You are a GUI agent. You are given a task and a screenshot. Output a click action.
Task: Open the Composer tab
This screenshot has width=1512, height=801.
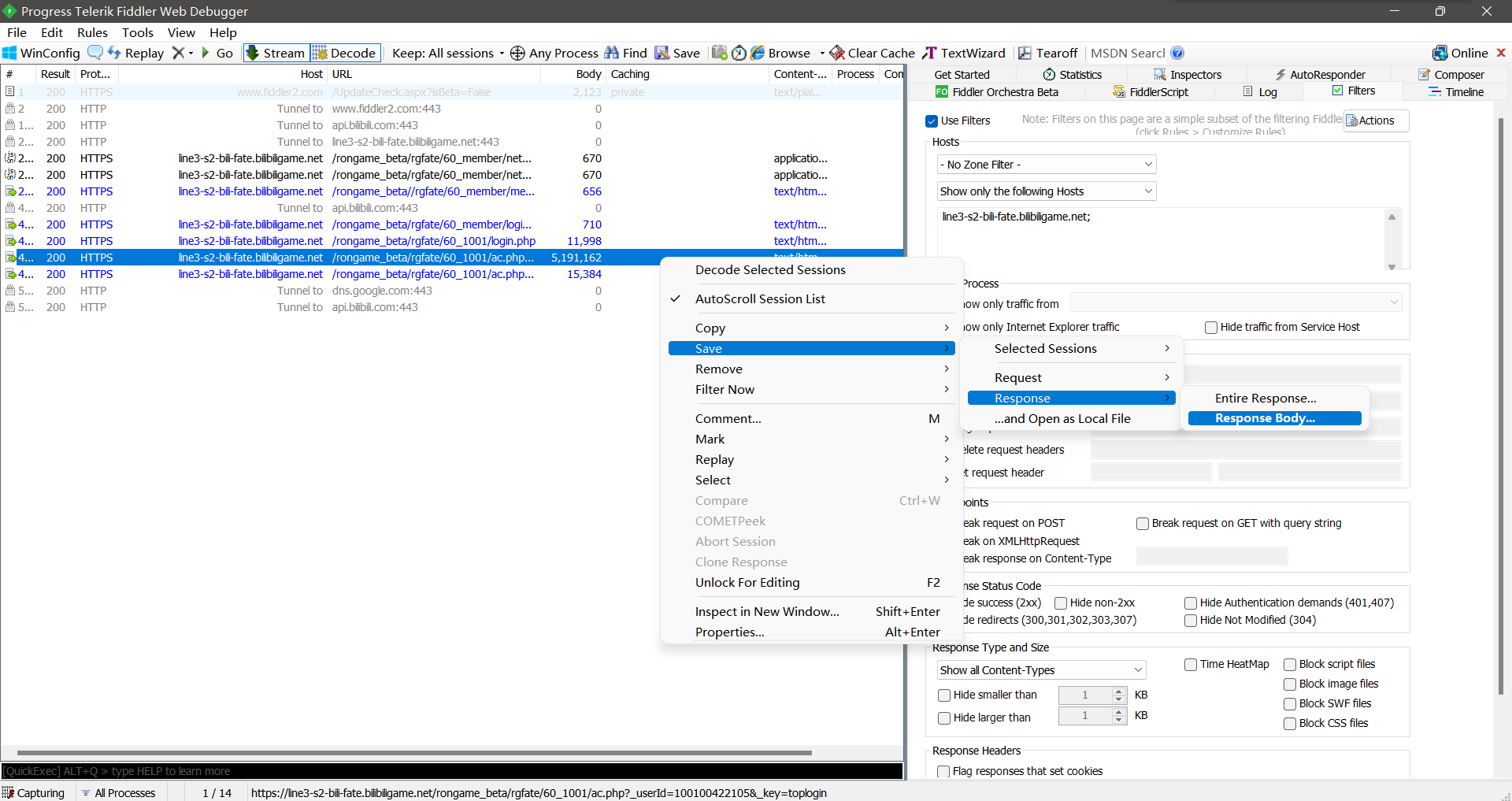pos(1451,75)
